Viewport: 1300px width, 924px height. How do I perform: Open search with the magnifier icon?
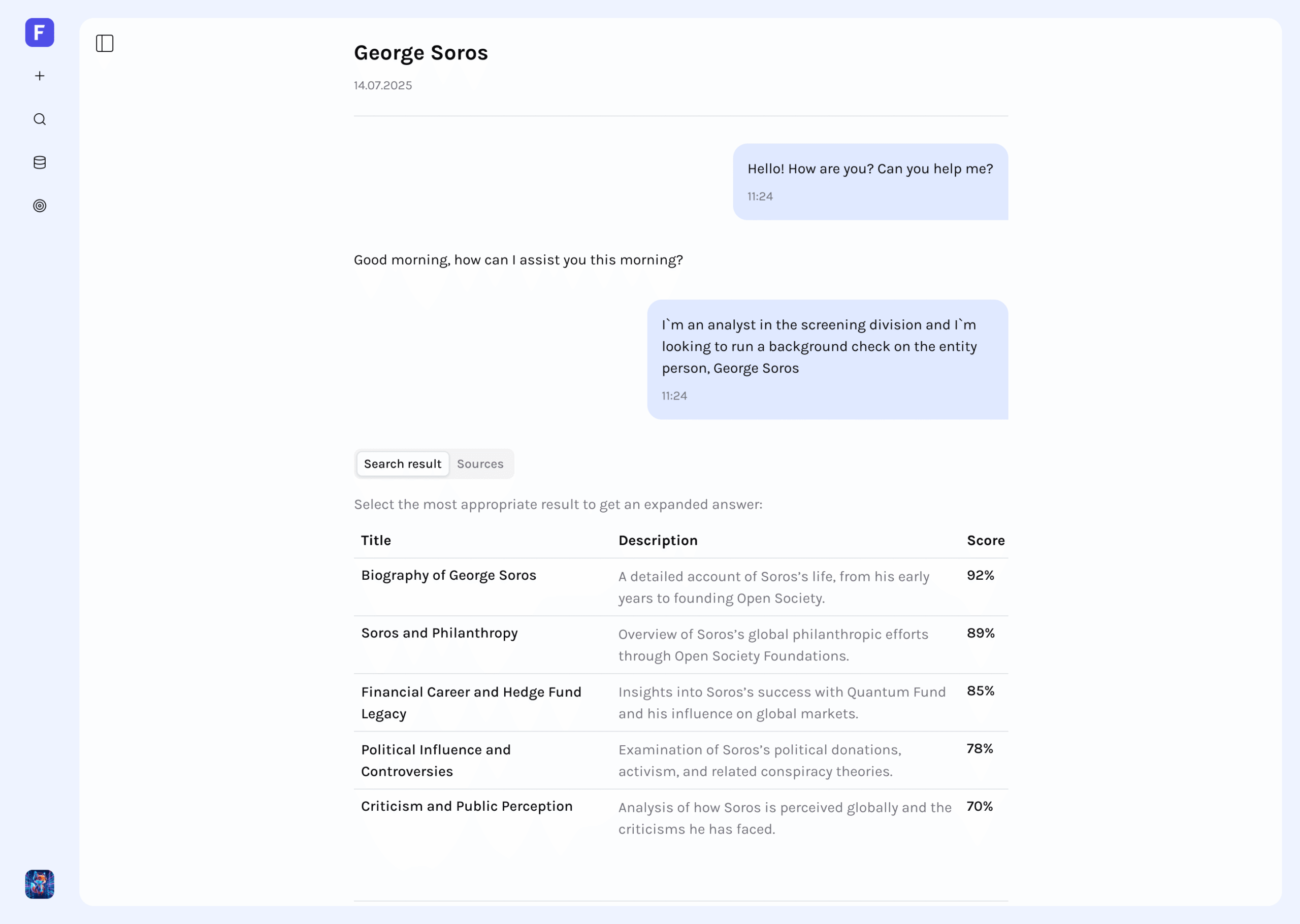click(x=39, y=119)
